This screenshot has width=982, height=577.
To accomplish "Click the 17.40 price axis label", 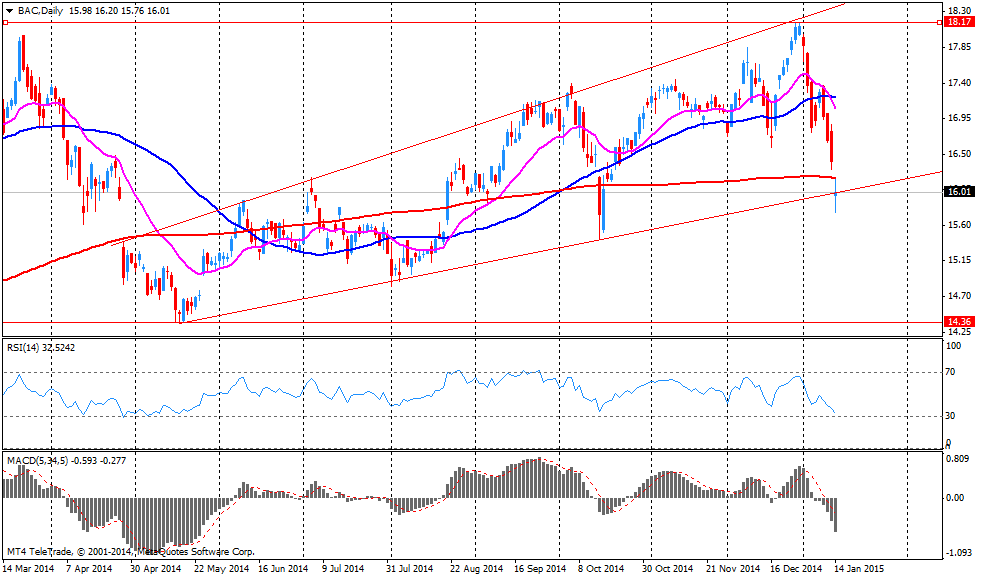I will [959, 83].
